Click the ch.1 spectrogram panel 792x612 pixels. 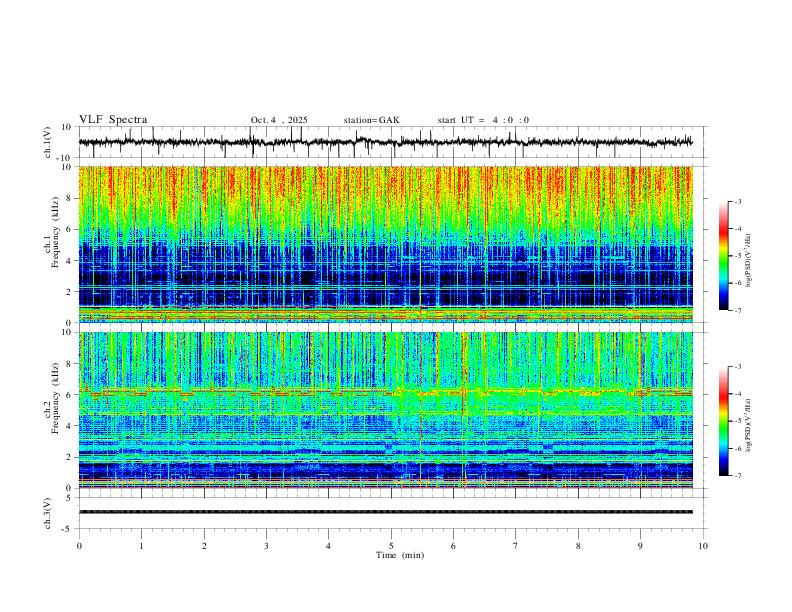[x=386, y=244]
